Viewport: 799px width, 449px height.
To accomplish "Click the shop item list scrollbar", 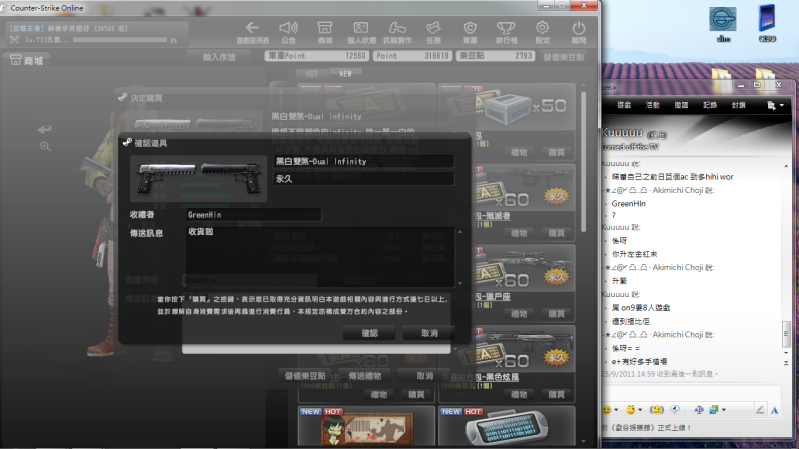I will (584, 161).
